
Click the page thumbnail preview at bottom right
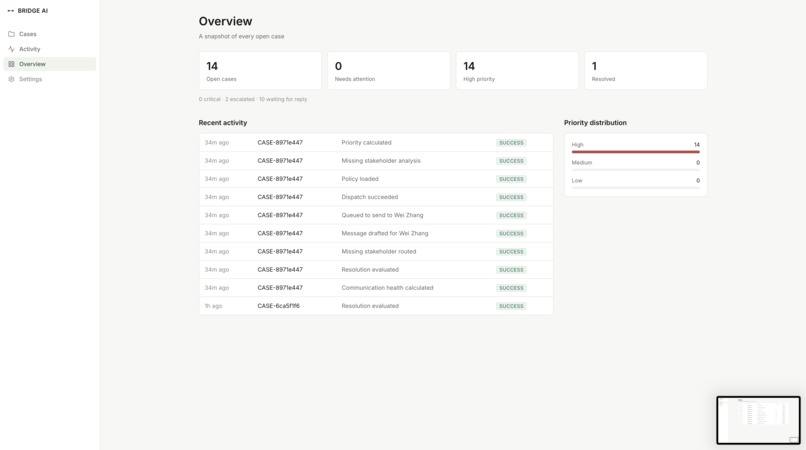pos(758,420)
